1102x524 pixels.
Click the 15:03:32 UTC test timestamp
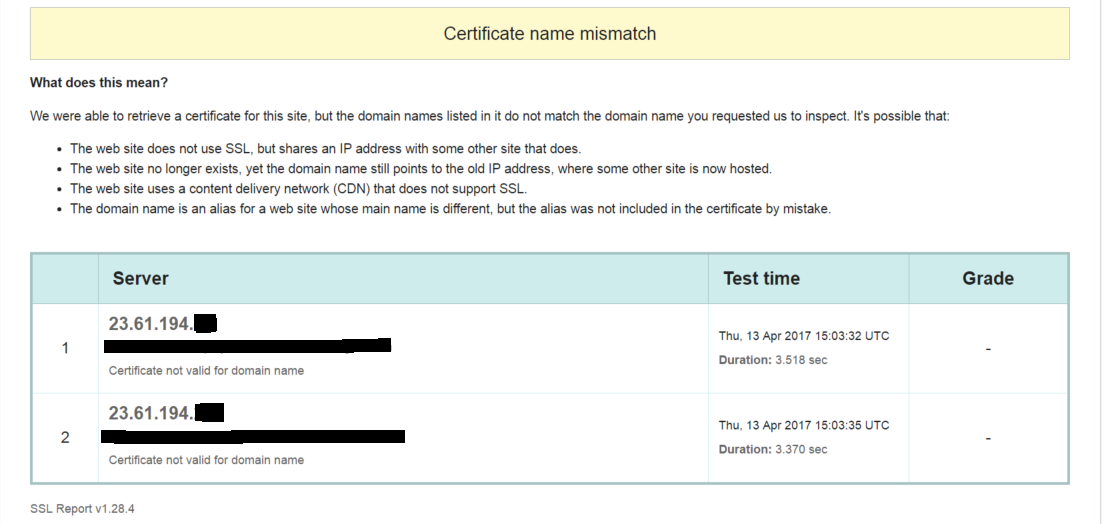[803, 336]
